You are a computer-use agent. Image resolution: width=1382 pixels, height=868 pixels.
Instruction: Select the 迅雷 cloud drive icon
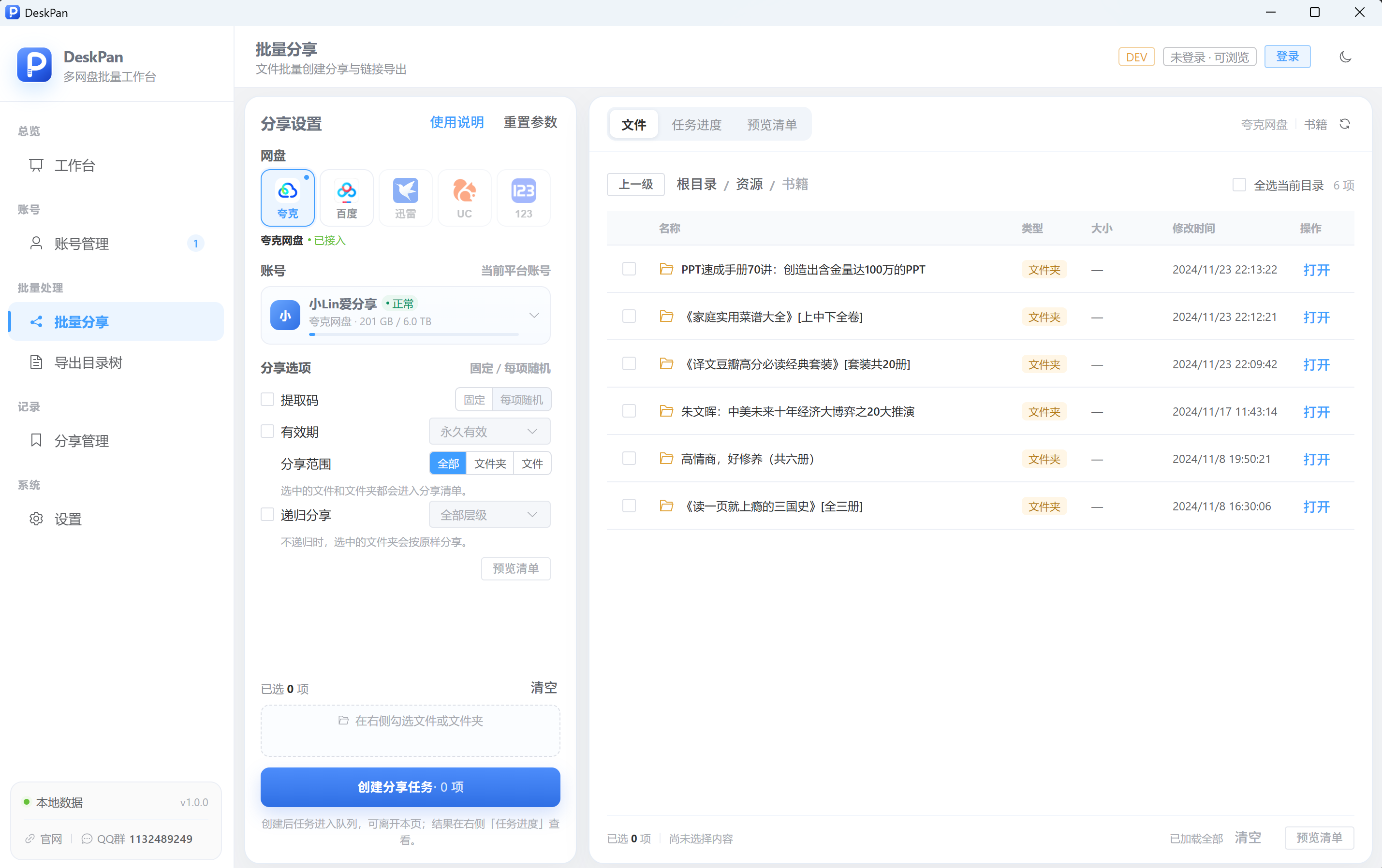(405, 198)
